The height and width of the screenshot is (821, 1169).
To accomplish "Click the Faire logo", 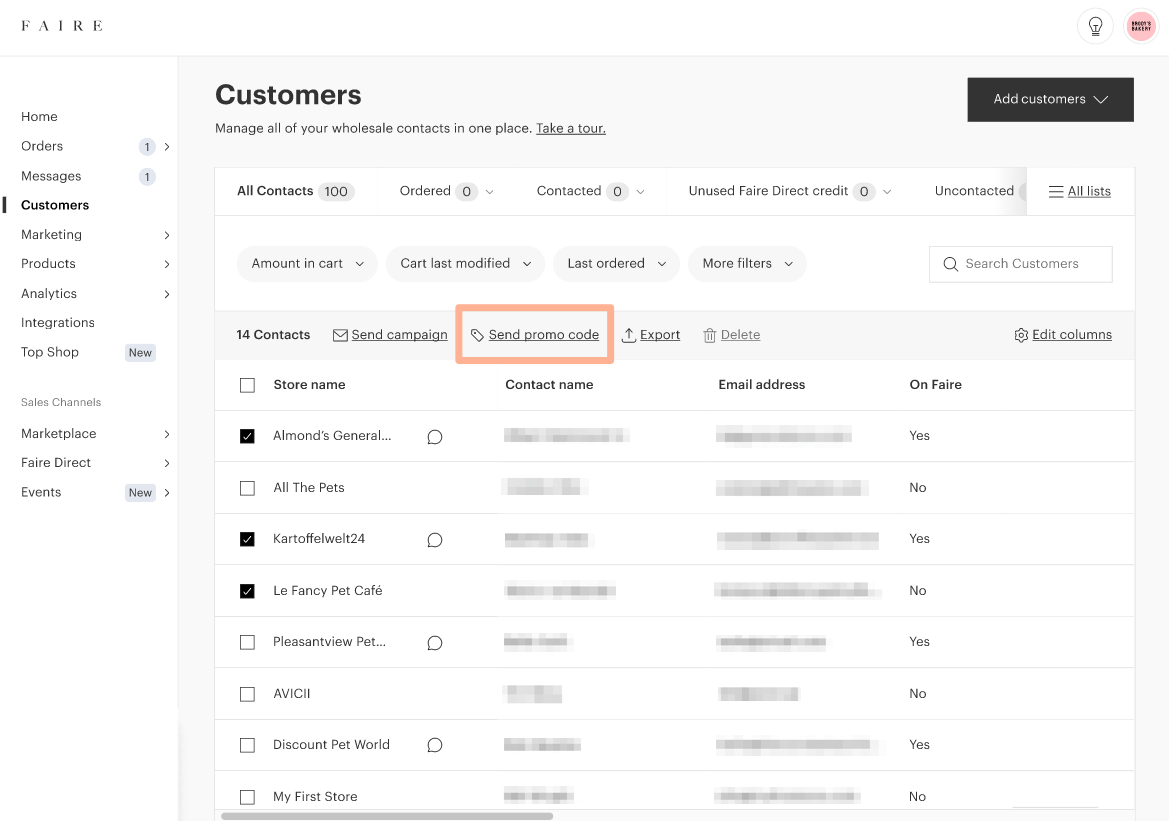I will (x=61, y=26).
